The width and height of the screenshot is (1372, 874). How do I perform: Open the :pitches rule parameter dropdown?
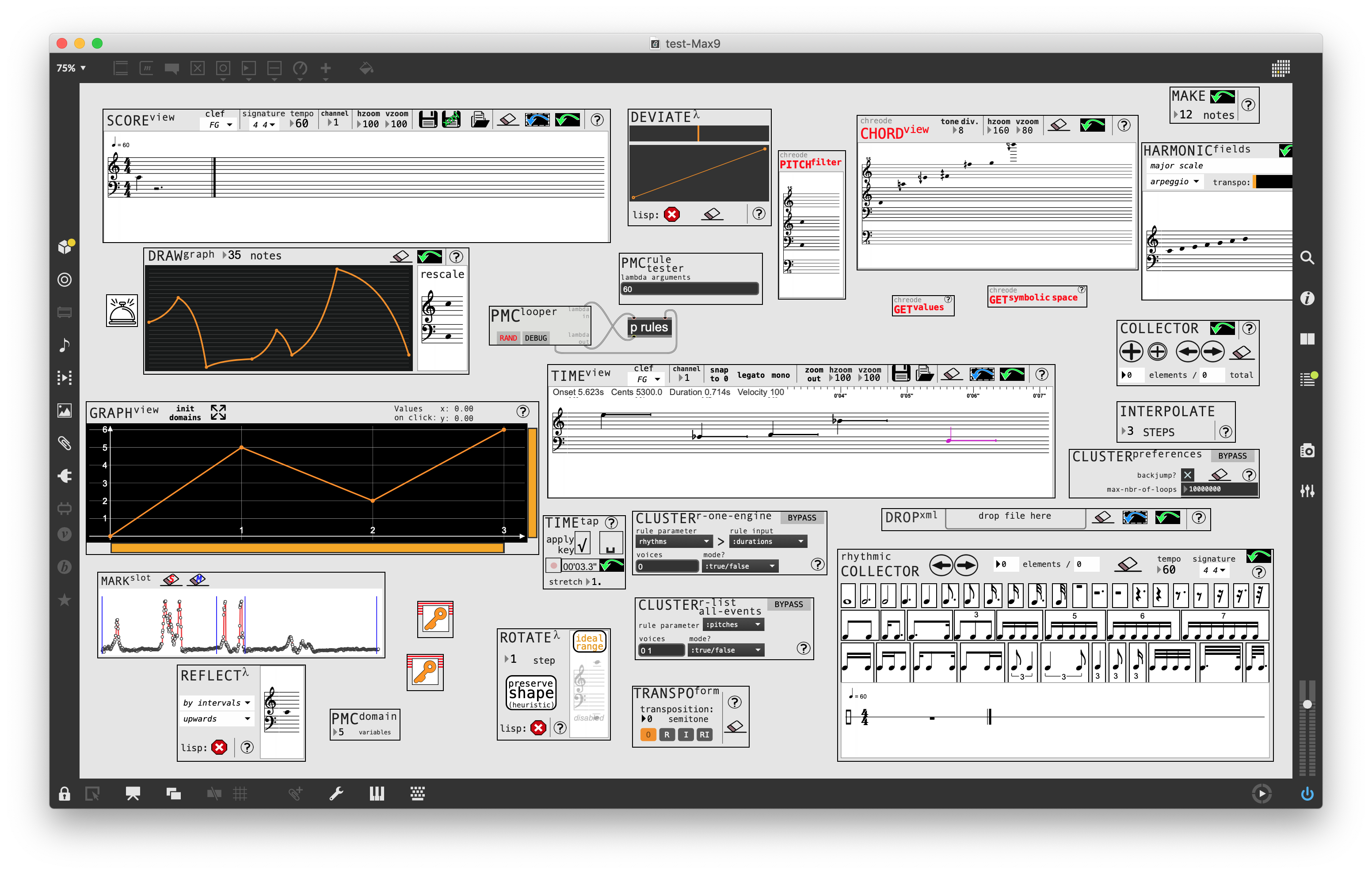point(734,624)
